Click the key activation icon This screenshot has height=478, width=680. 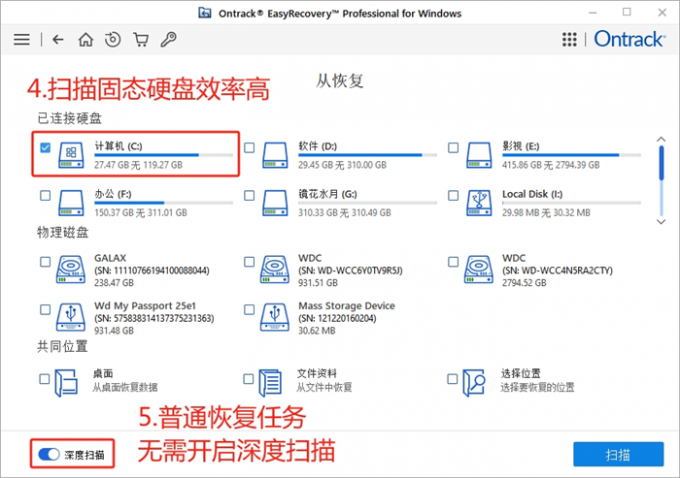(x=169, y=40)
